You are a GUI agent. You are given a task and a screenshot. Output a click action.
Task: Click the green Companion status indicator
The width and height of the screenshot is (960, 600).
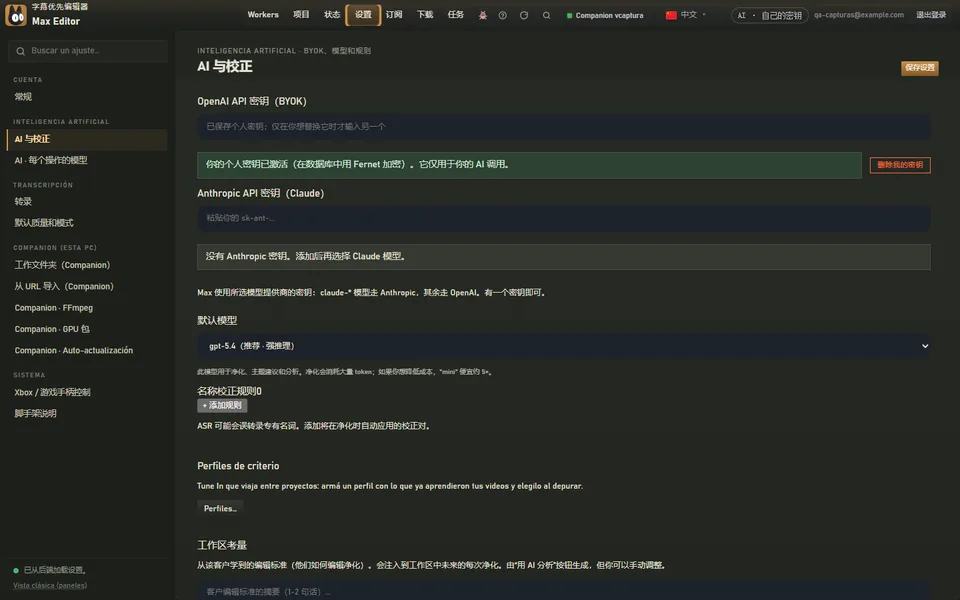pyautogui.click(x=569, y=16)
